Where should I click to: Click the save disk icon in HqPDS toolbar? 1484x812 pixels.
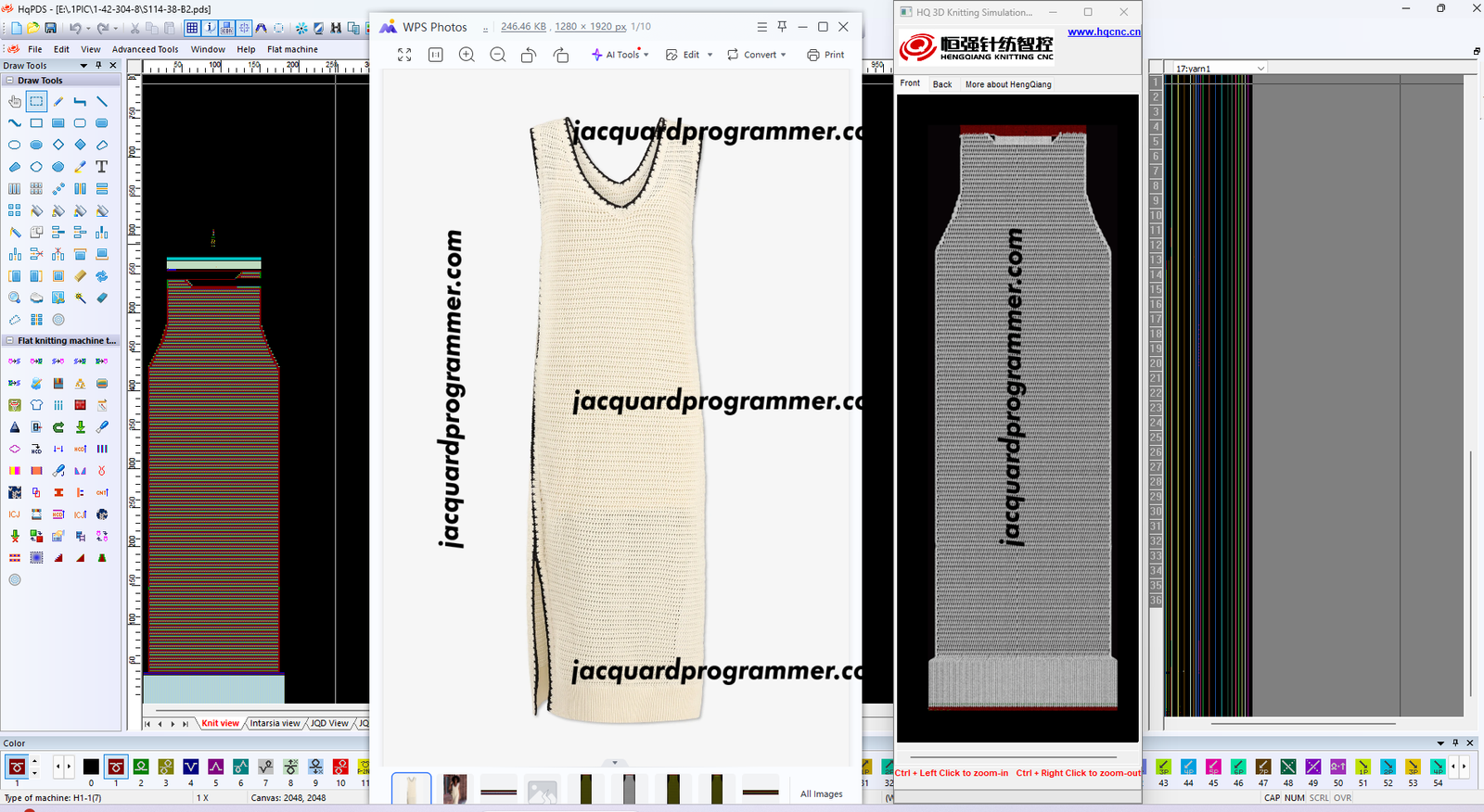[51, 29]
